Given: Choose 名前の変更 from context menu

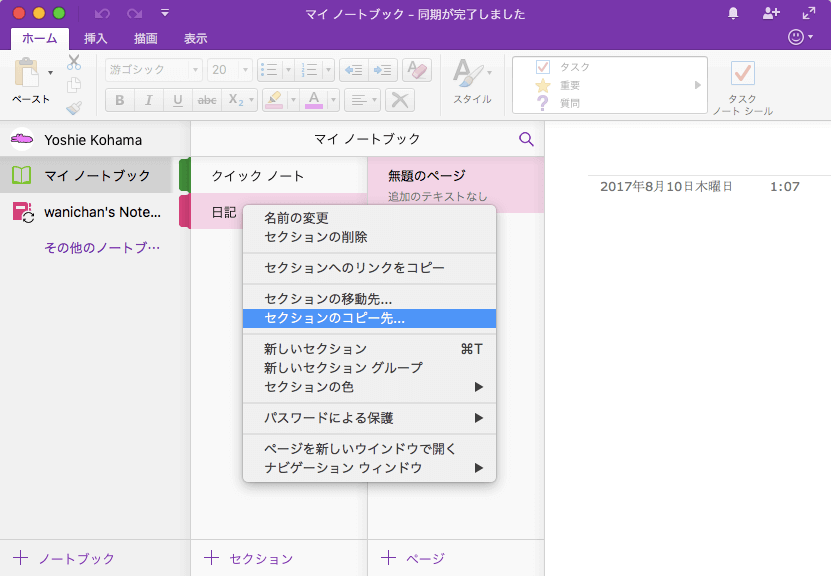Looking at the screenshot, I should pyautogui.click(x=369, y=218).
